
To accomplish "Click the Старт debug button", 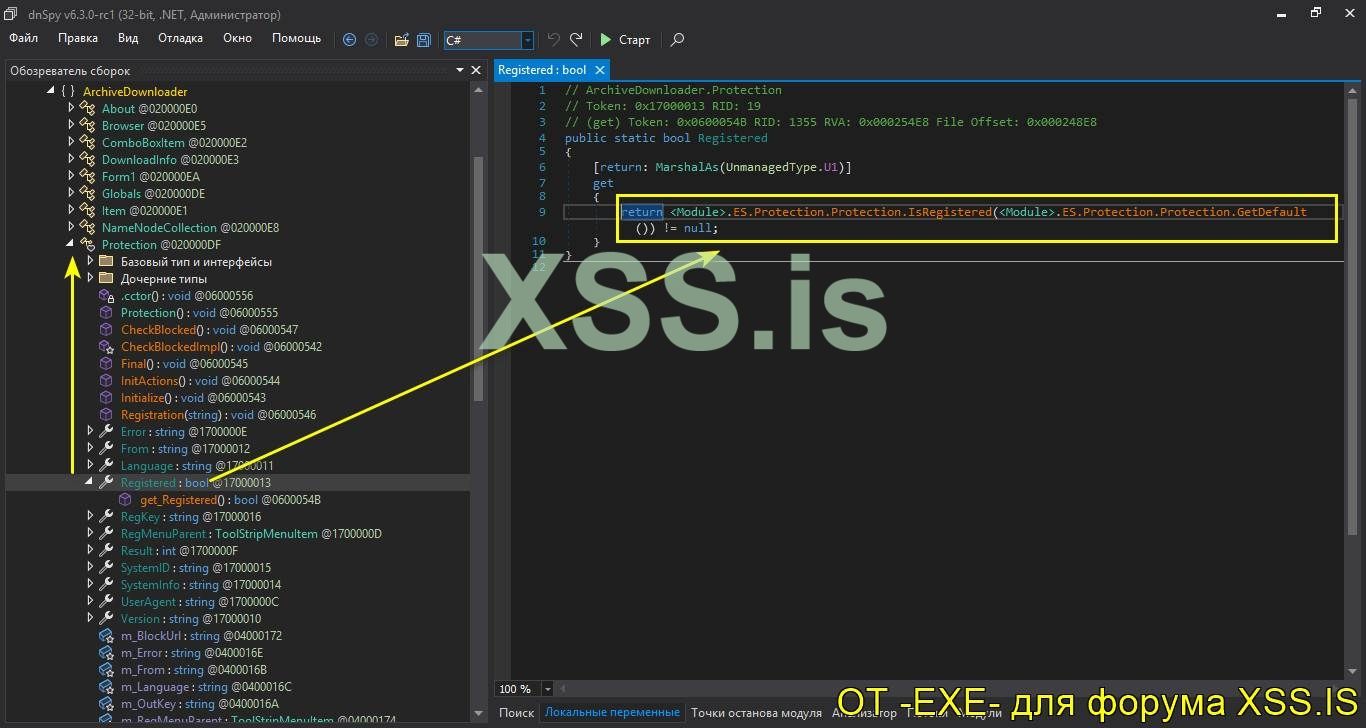I will pyautogui.click(x=625, y=40).
